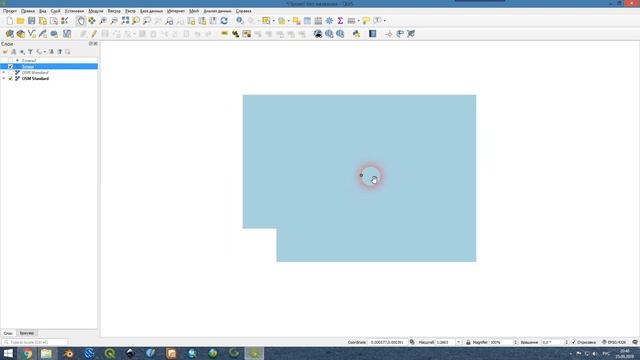640x360 pixels.
Task: Click filter legend icon in Layers panel
Action: click(x=30, y=52)
